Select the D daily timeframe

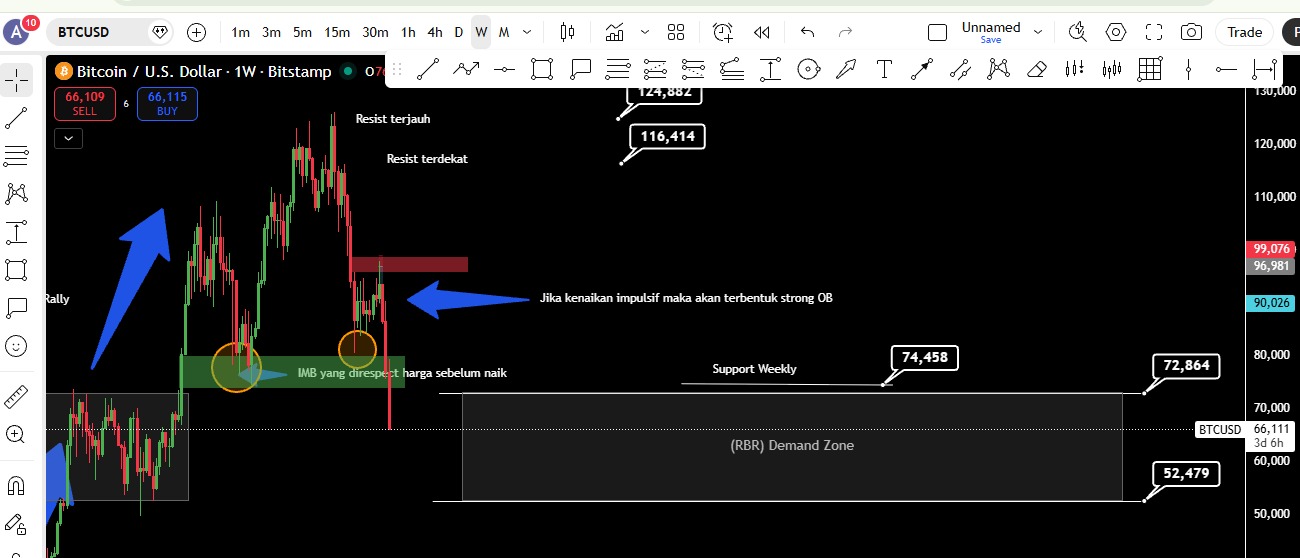(x=459, y=32)
